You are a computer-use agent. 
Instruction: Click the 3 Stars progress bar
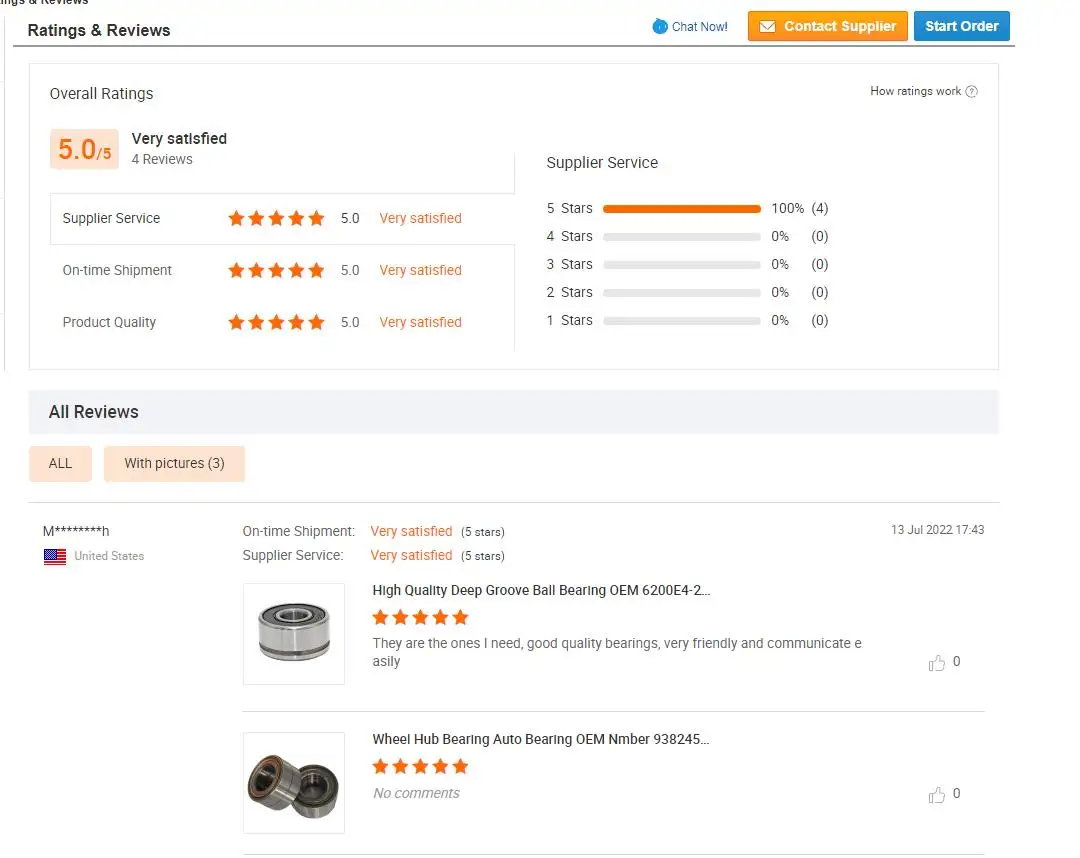pyautogui.click(x=682, y=265)
